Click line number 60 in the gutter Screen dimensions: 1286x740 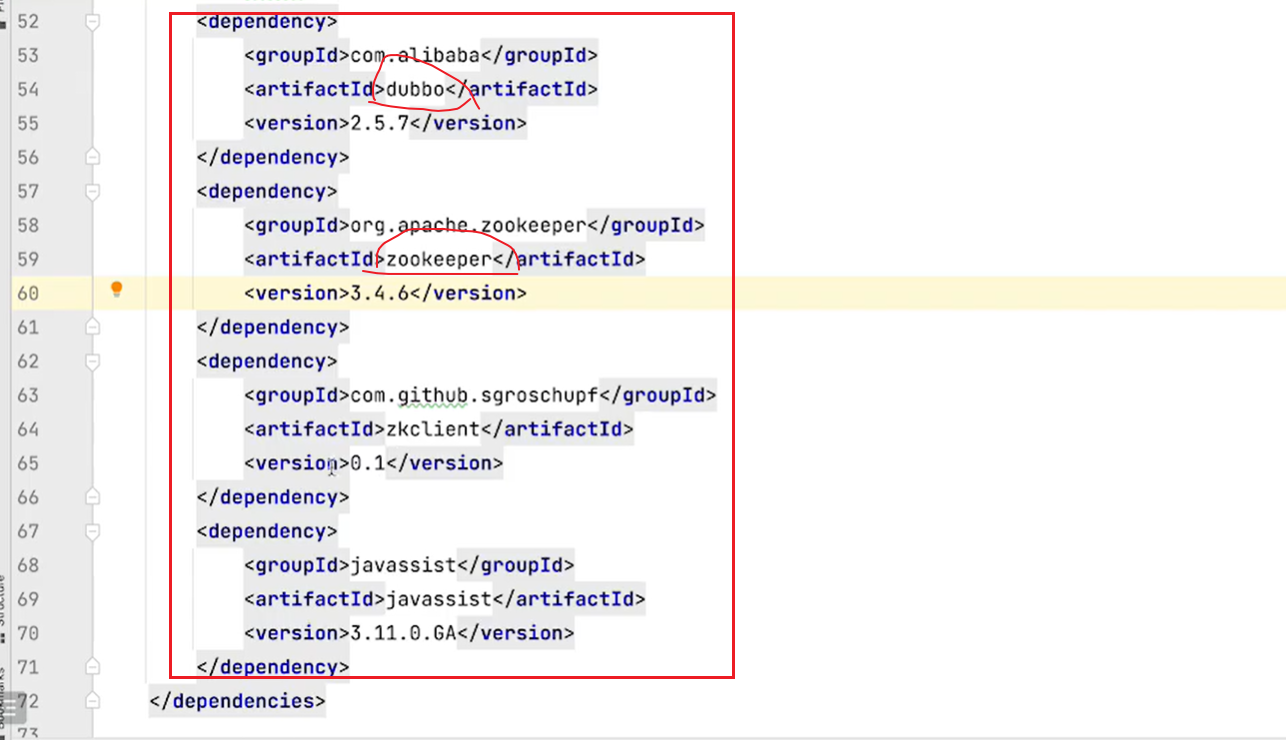pos(28,293)
